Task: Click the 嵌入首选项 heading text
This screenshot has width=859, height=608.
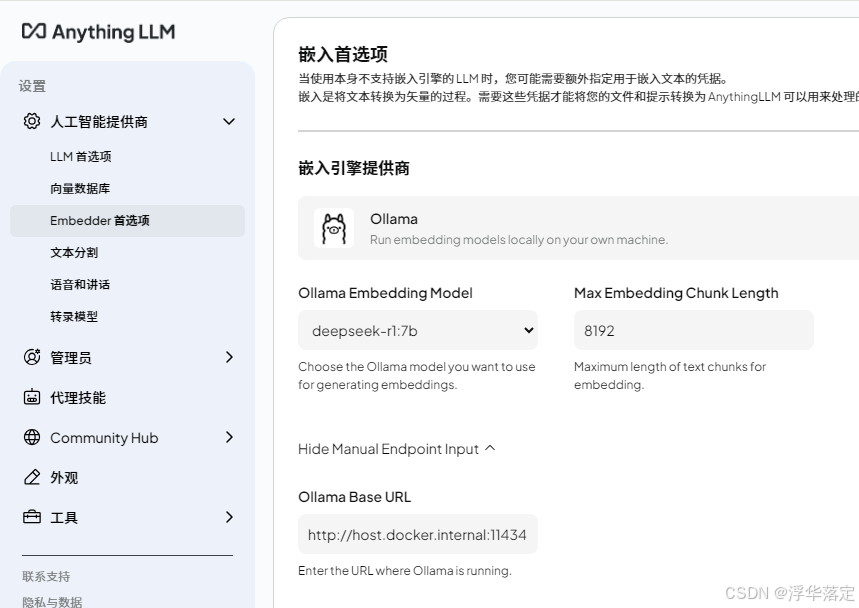Action: pyautogui.click(x=343, y=54)
